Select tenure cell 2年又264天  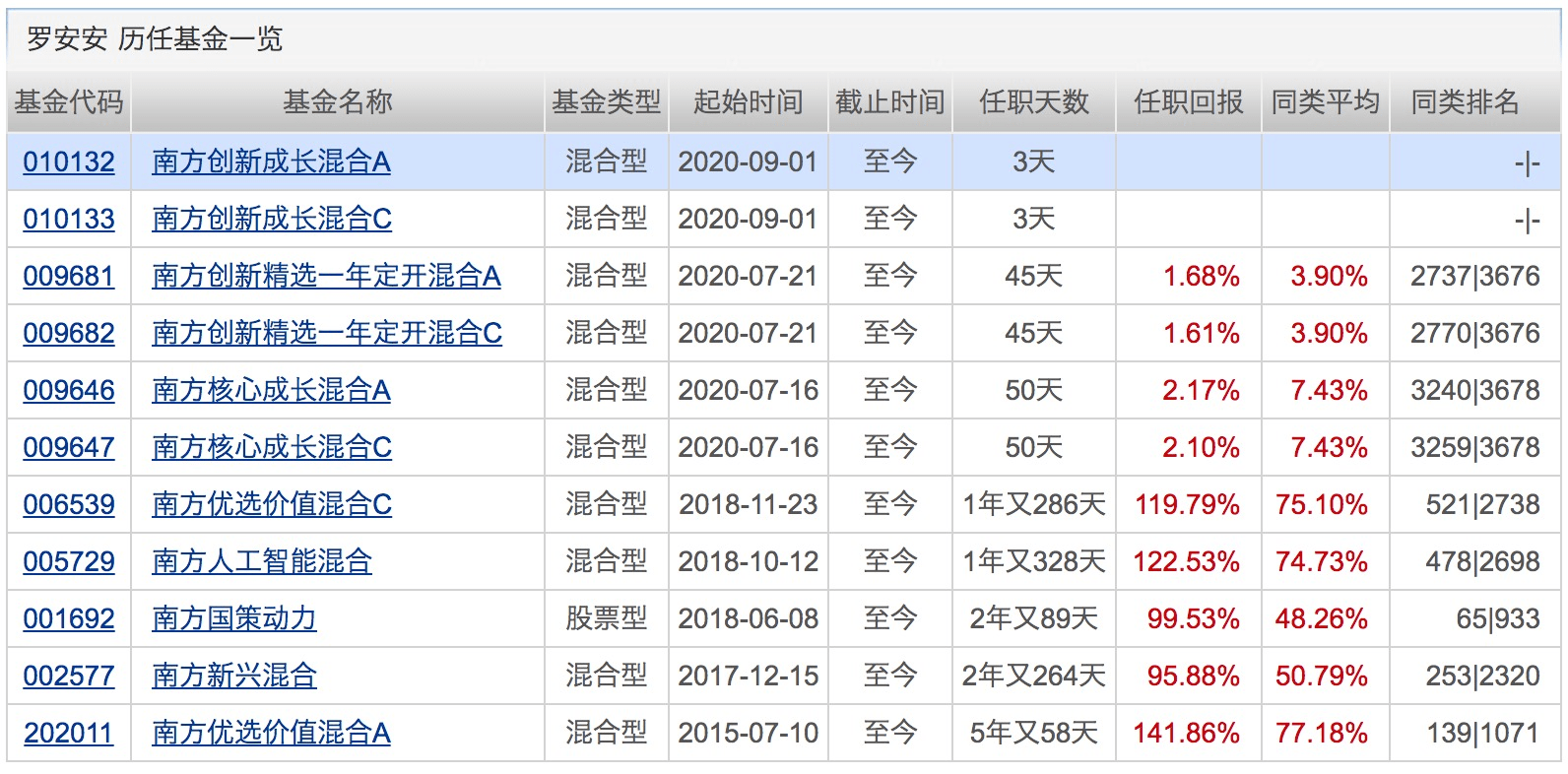pyautogui.click(x=1034, y=676)
